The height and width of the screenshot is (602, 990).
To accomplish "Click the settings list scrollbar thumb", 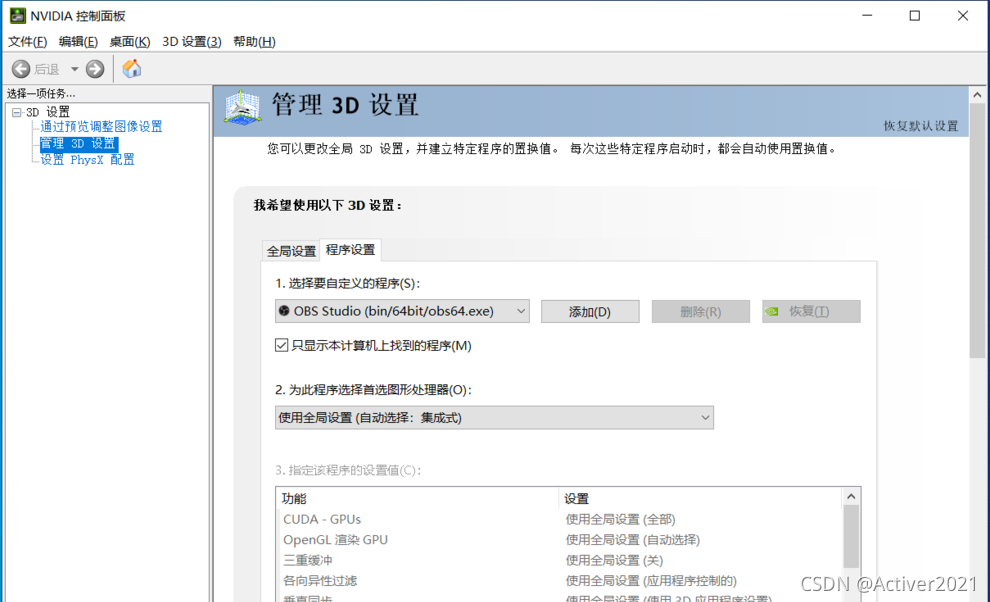I will click(x=851, y=537).
